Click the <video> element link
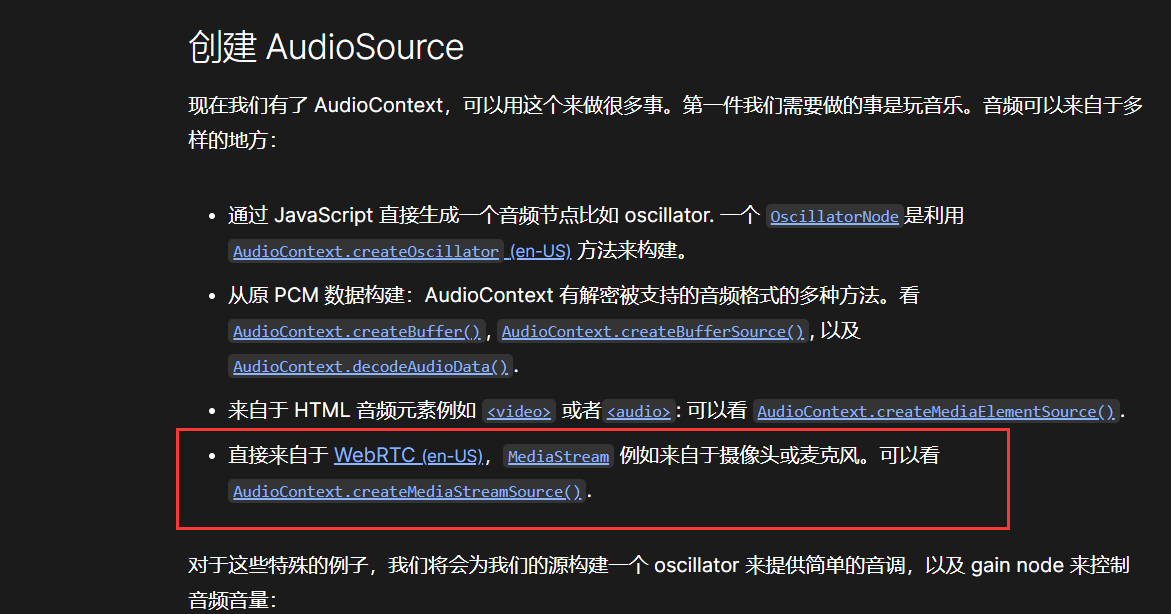 pos(519,412)
